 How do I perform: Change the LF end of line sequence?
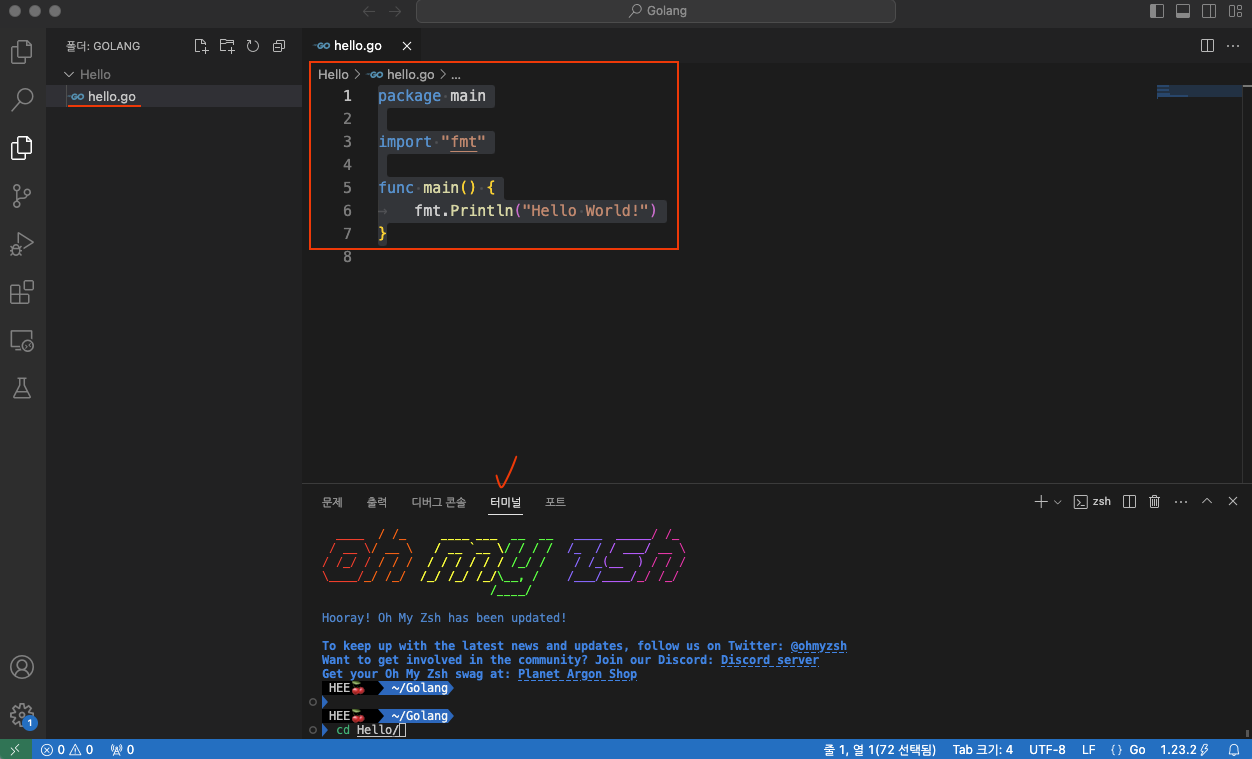(1088, 749)
